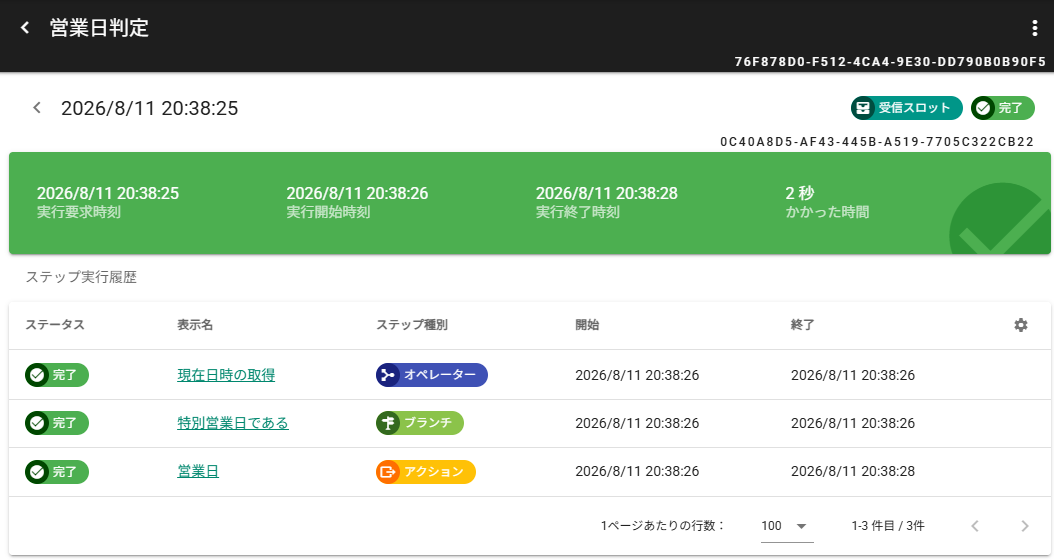The height and width of the screenshot is (560, 1054).
Task: Go to the previous page of results
Action: [975, 526]
